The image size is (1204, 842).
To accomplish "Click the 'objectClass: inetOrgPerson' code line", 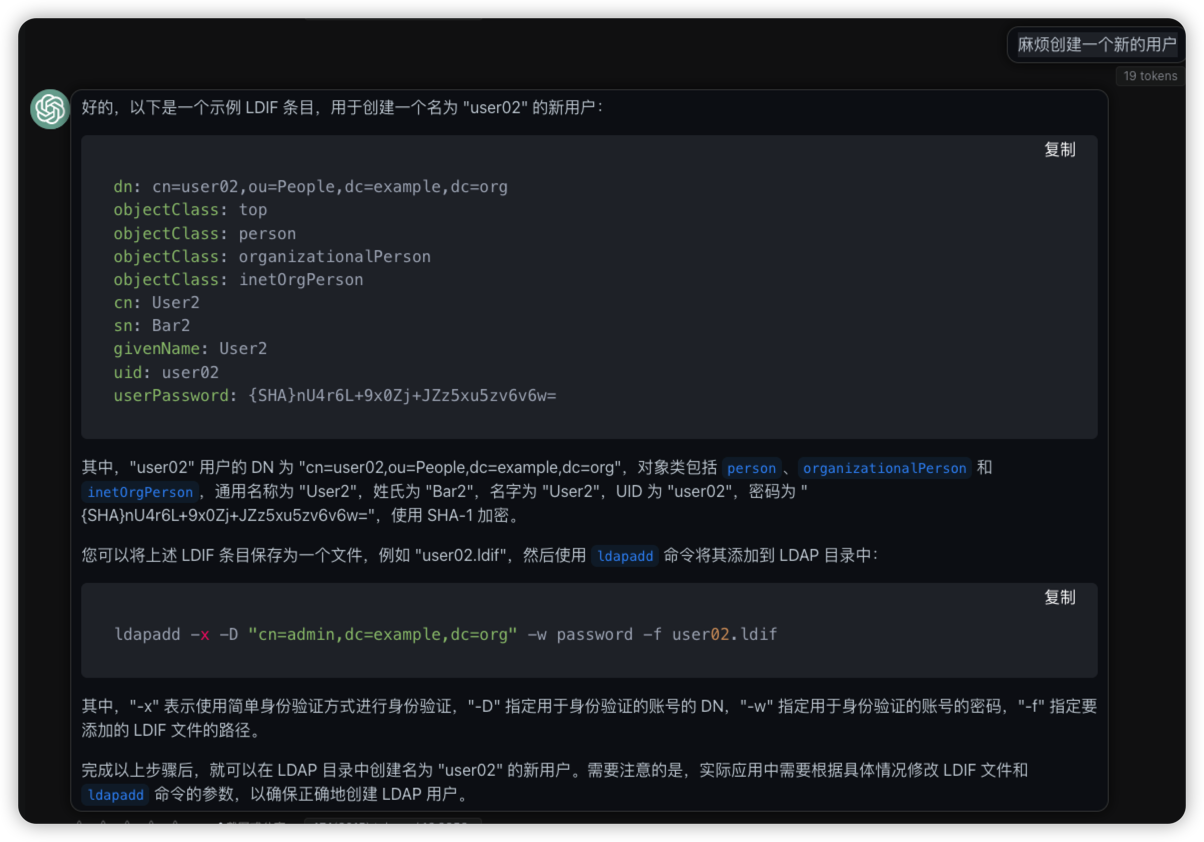I will 238,280.
